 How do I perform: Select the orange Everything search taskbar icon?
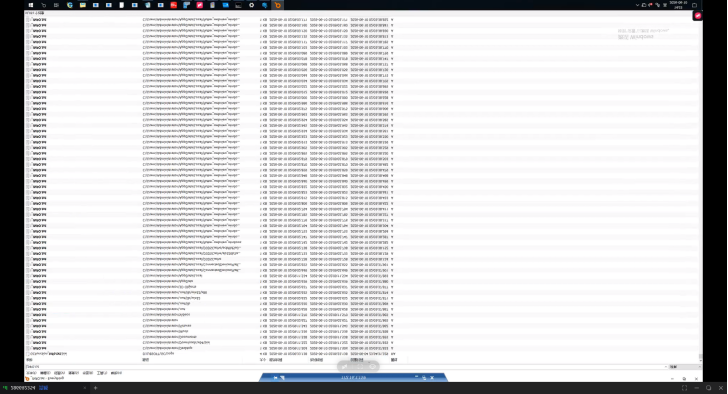tap(278, 5)
